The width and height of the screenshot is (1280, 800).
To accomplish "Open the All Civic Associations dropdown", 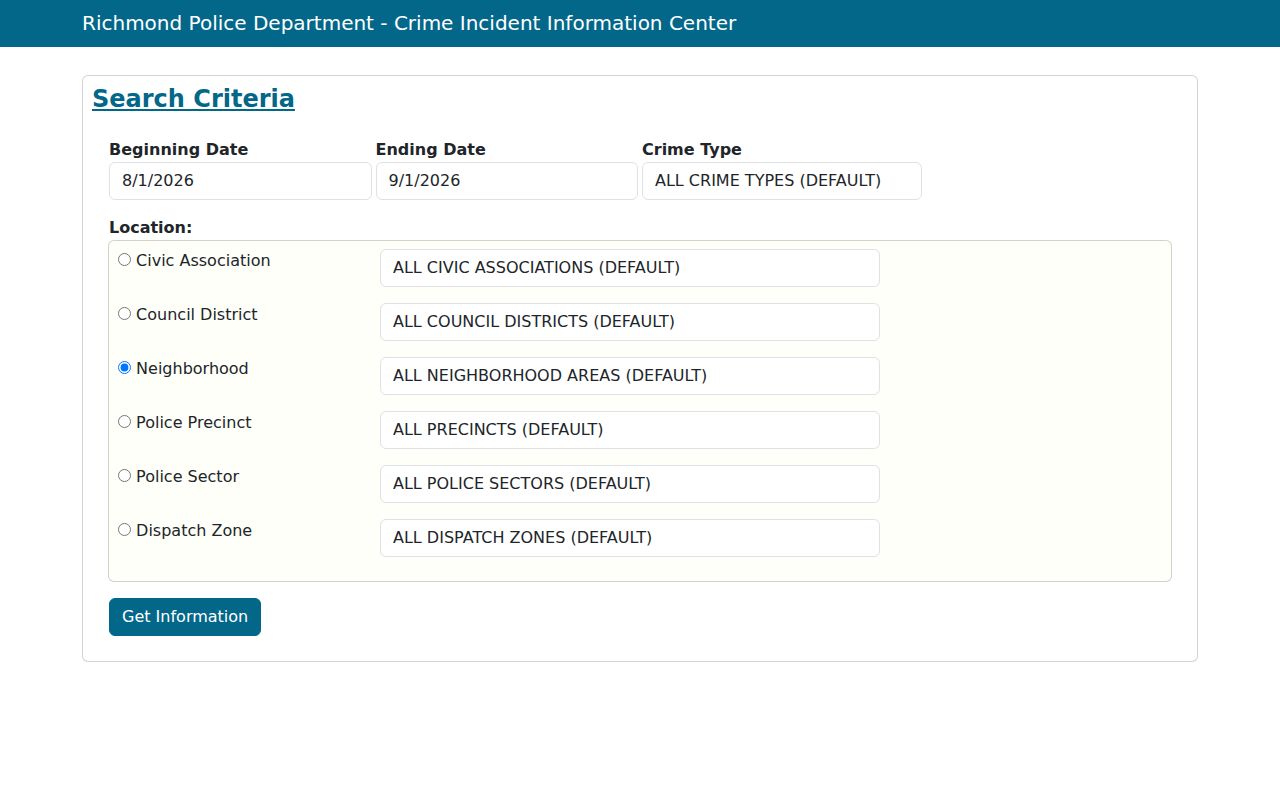I will [630, 268].
